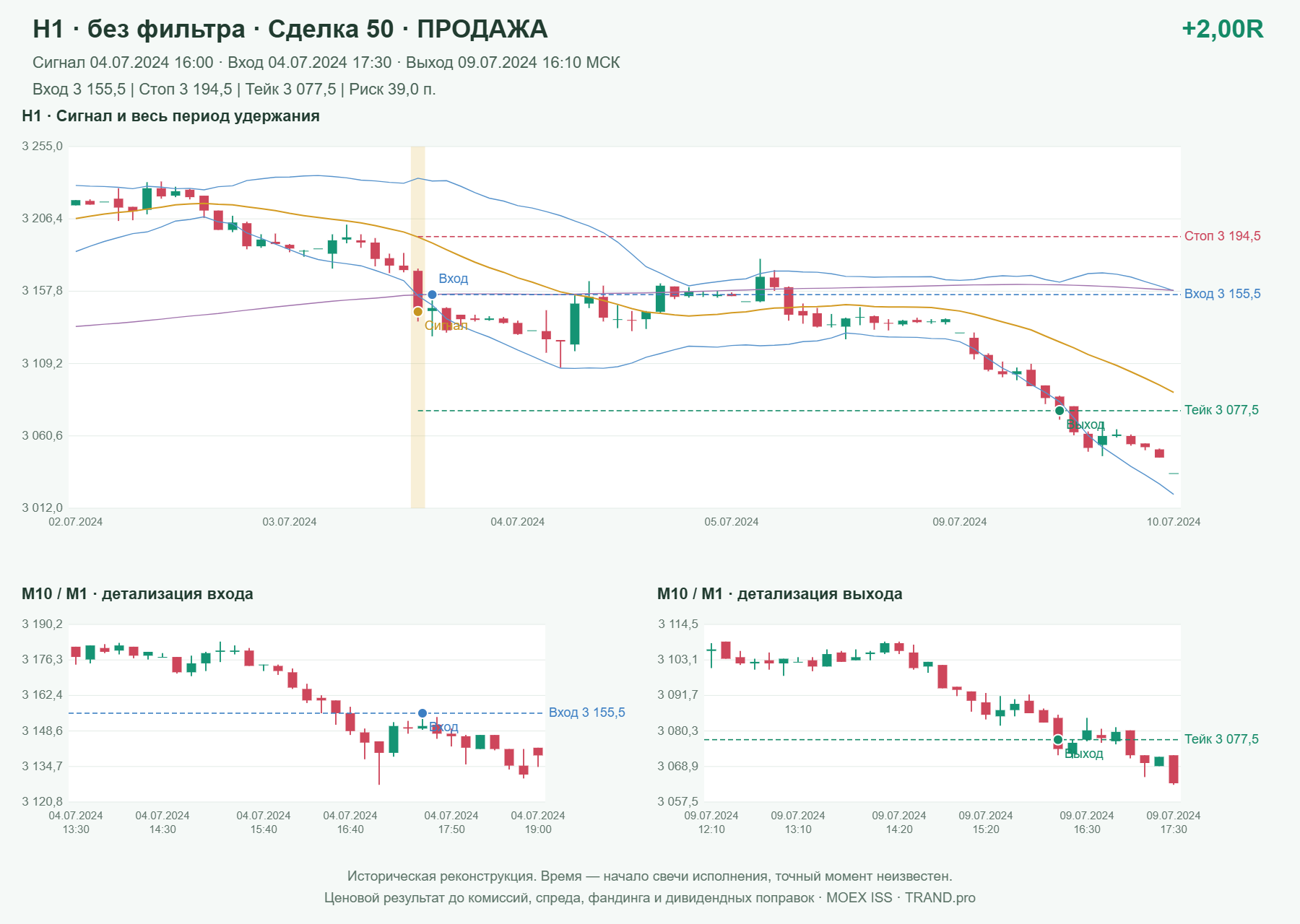Click the 'MOEX ISS · TRAND.pro' footer text
The width and height of the screenshot is (1300, 924).
coord(901,898)
